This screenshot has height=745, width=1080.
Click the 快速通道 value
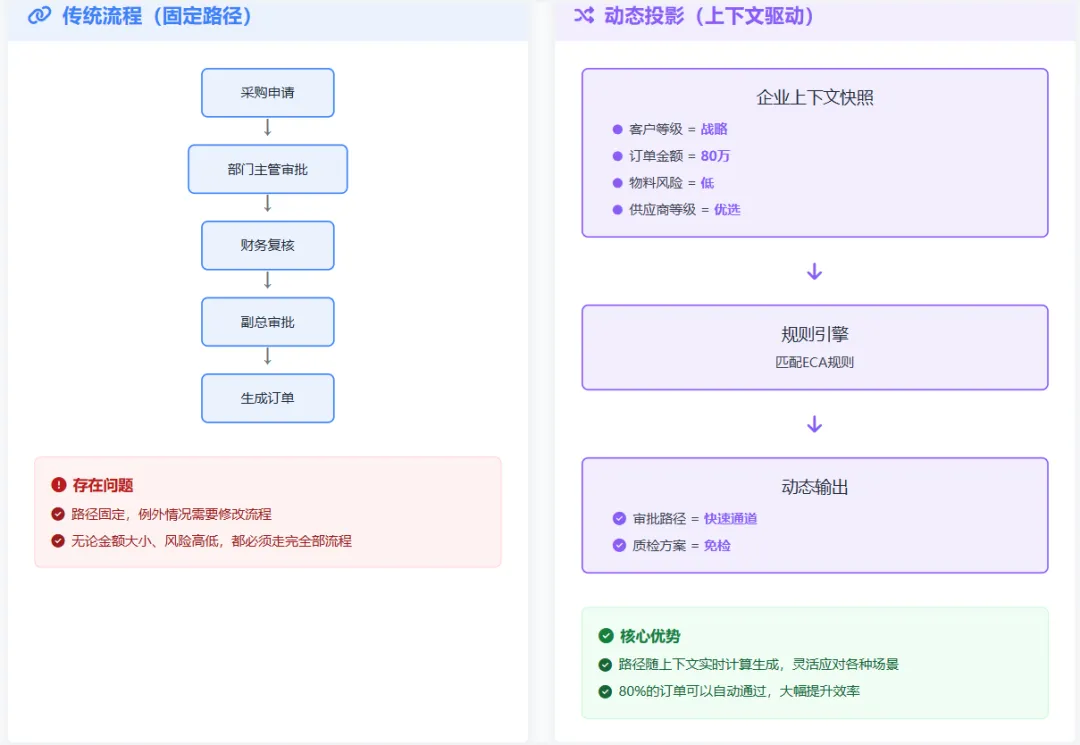pos(730,518)
